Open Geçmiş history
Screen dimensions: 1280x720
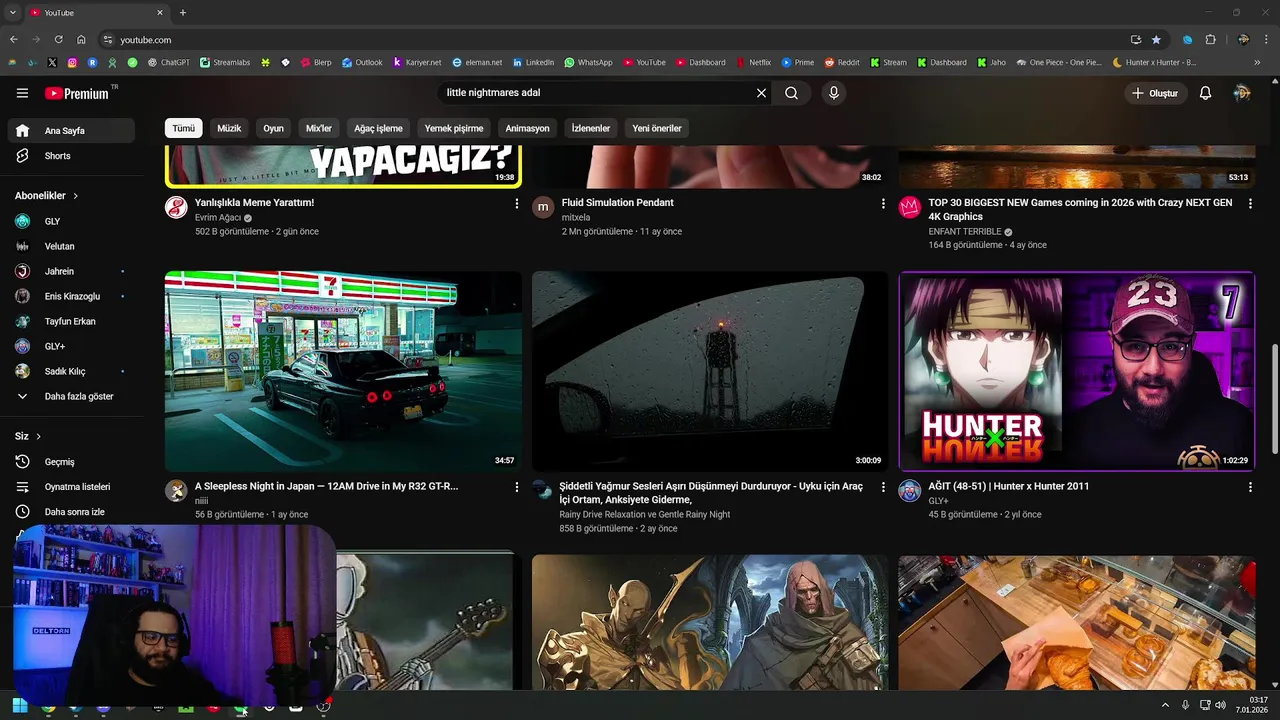point(71,462)
